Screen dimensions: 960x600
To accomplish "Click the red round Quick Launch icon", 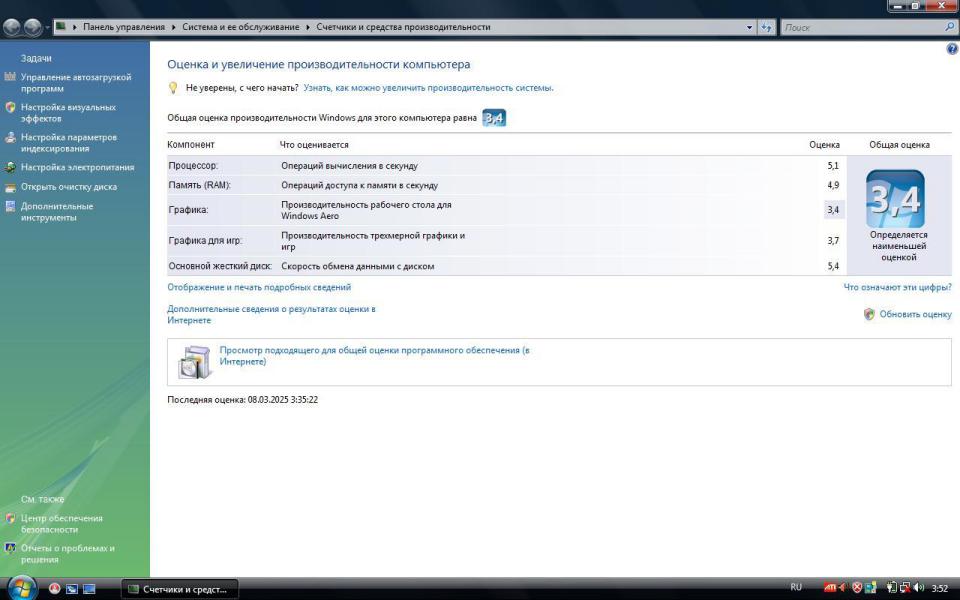I will coord(54,589).
